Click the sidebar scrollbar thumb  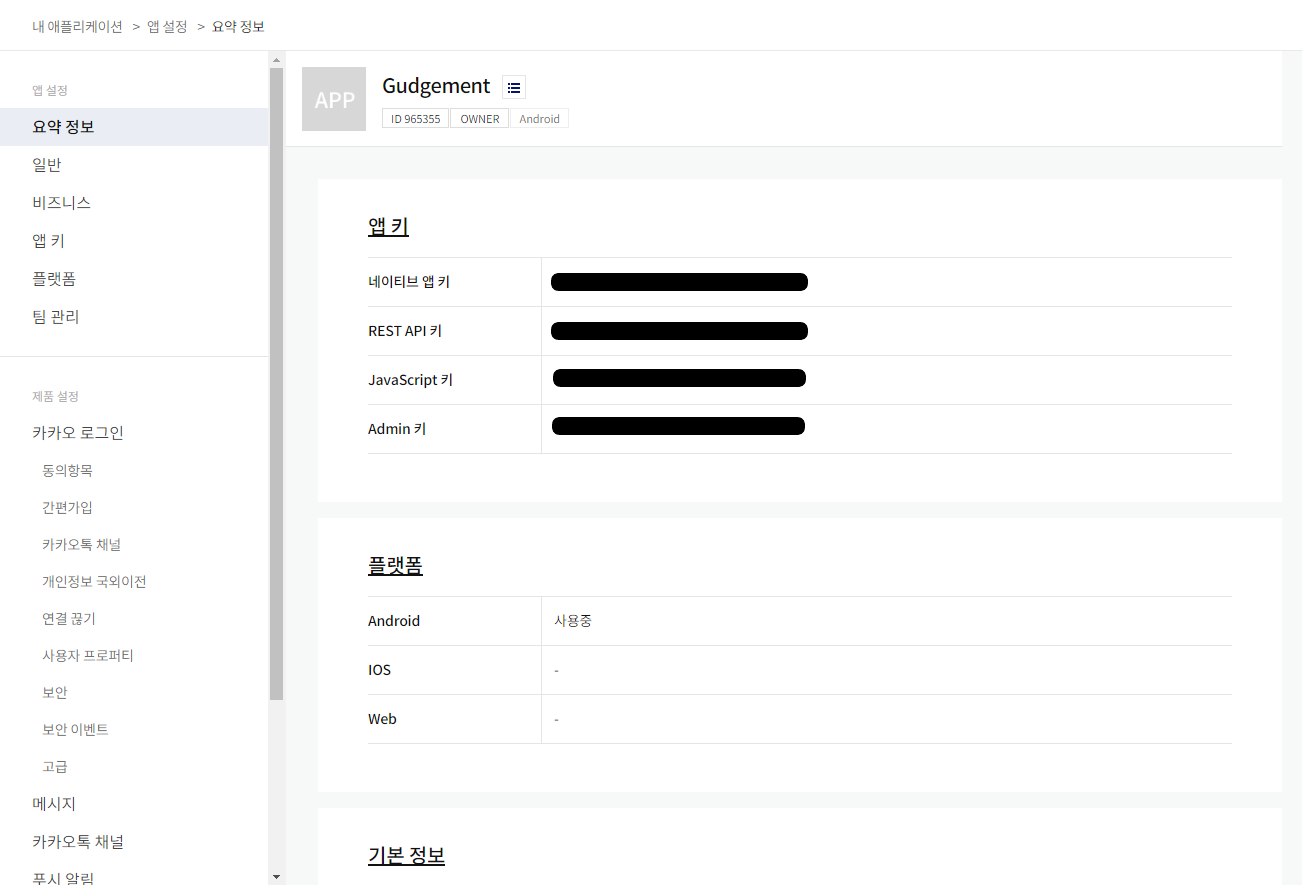[x=276, y=383]
